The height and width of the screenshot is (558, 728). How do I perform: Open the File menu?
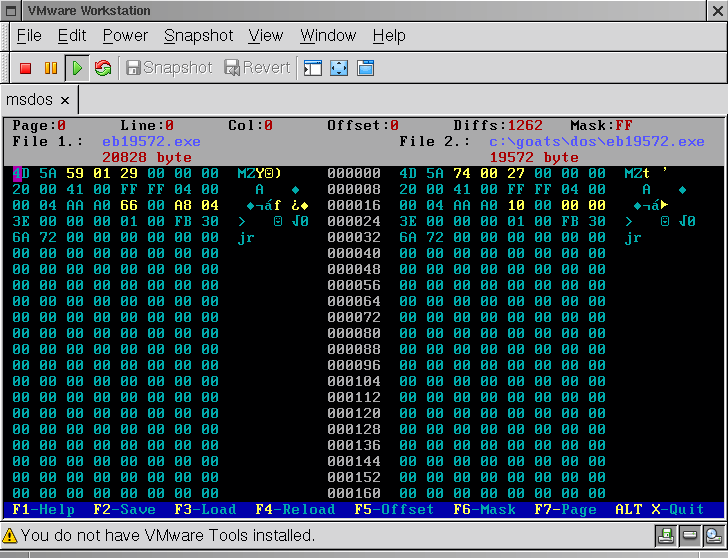(29, 36)
